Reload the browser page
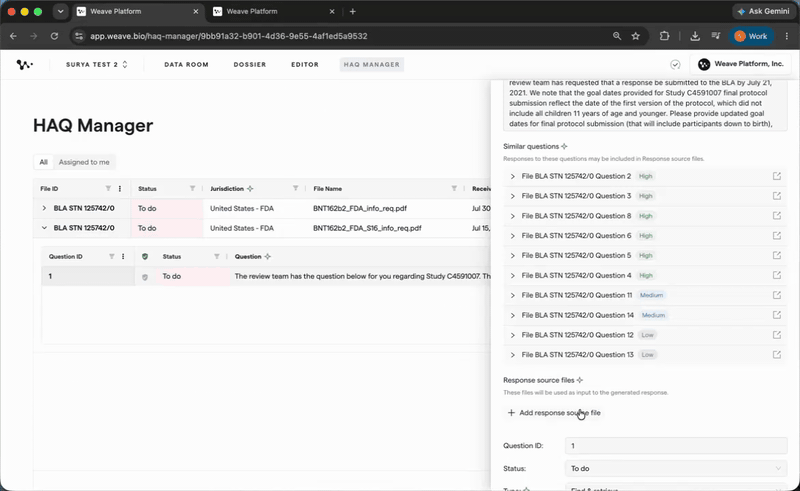The width and height of the screenshot is (800, 491). [54, 36]
